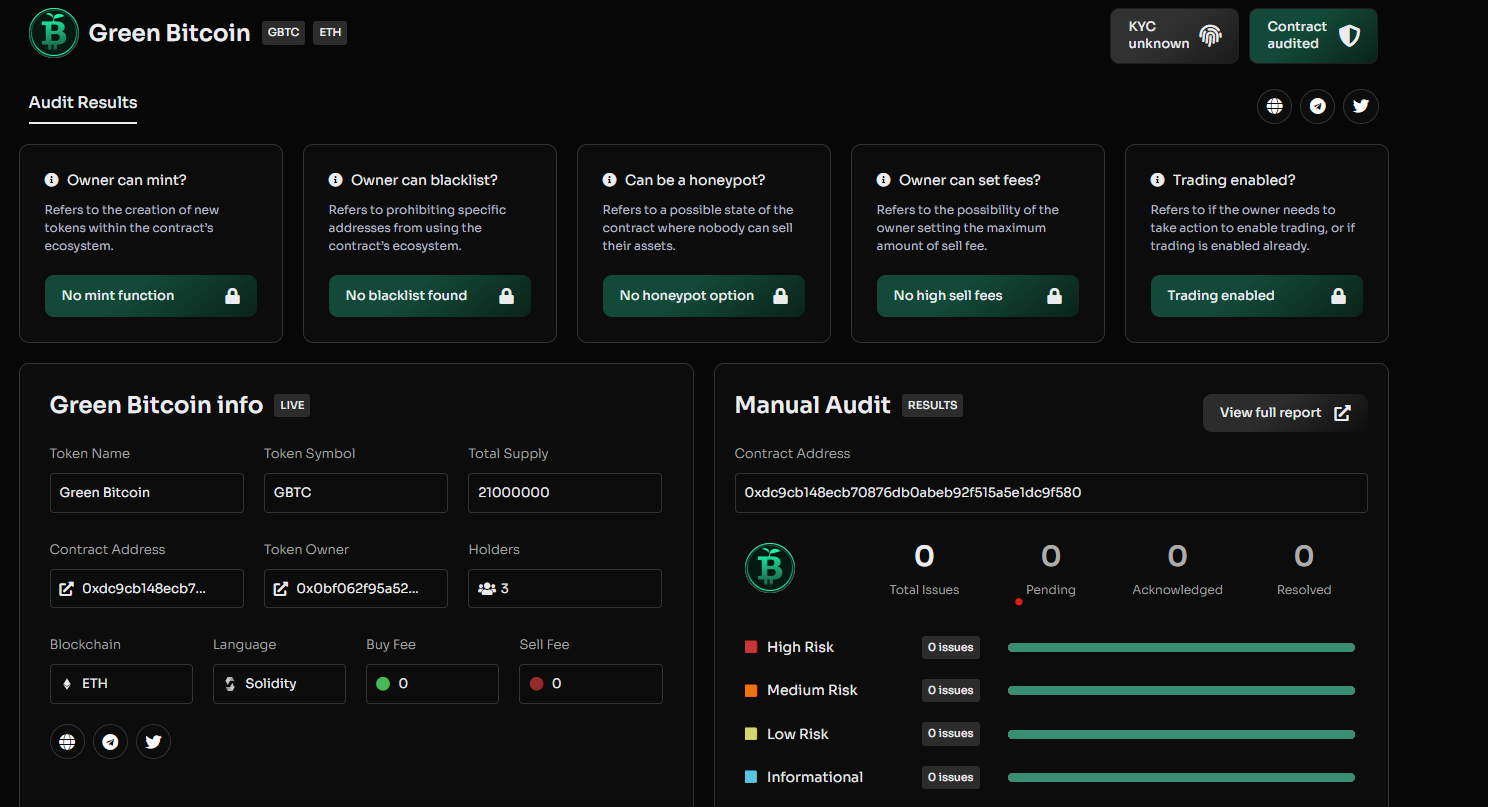Viewport: 1488px width, 807px height.
Task: Click the blue Informational color square
Action: click(x=751, y=777)
